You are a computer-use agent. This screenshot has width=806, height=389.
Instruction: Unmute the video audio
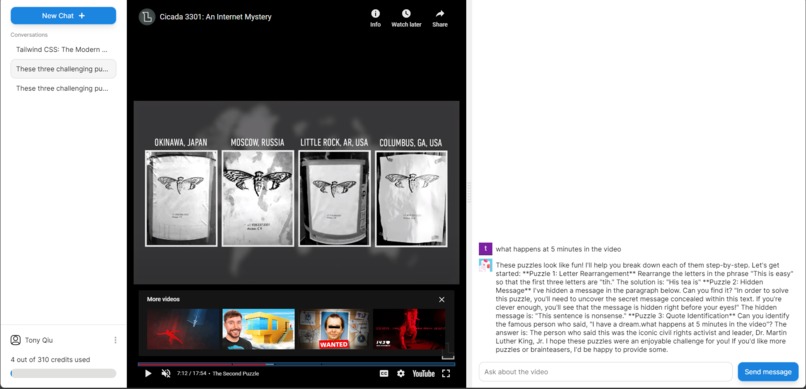166,374
